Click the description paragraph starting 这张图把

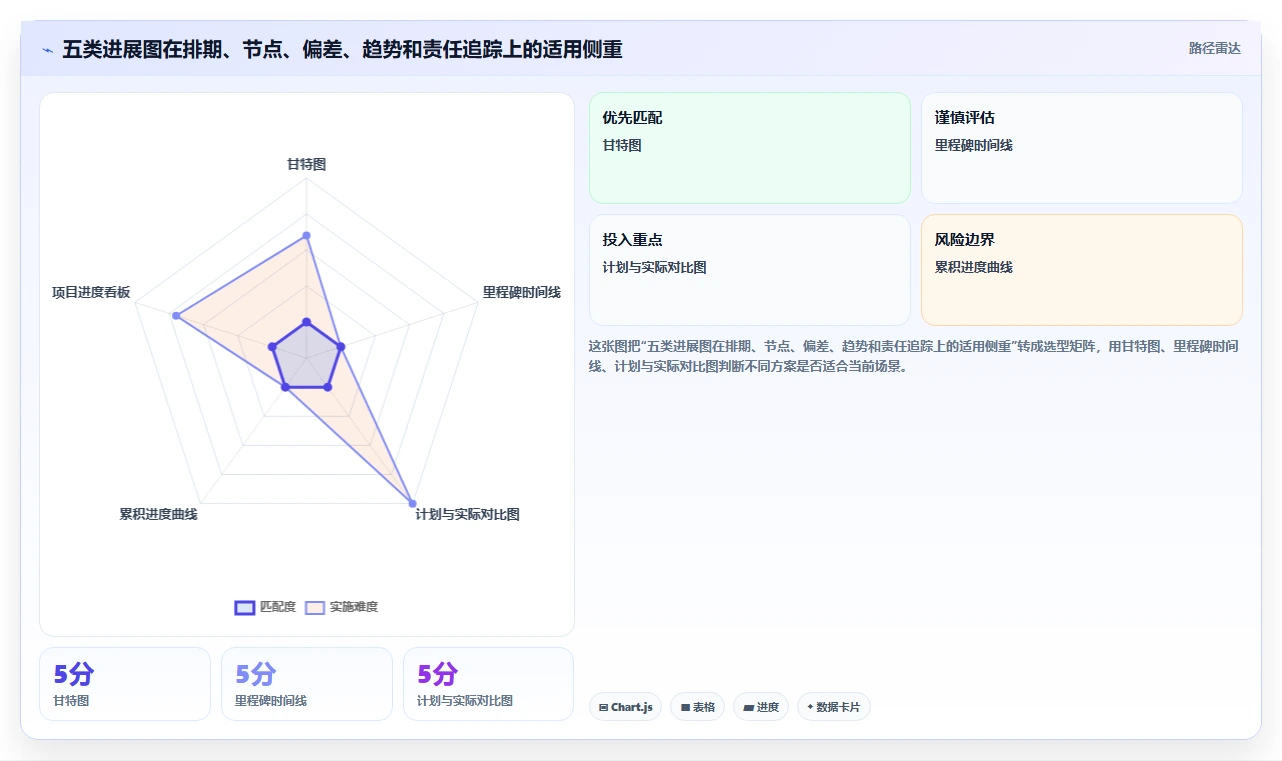click(x=915, y=356)
